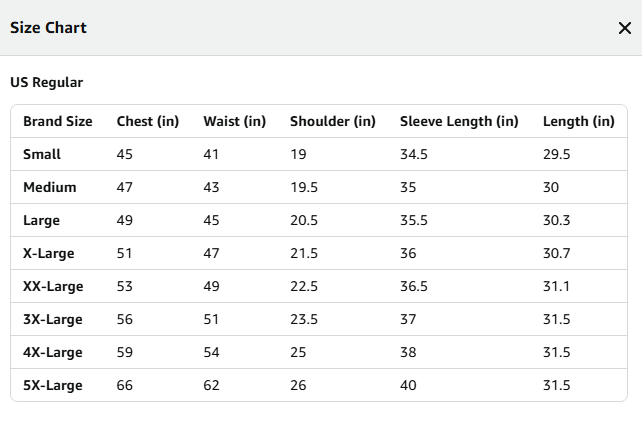Click the Brand Size column header
This screenshot has width=642, height=431.
[x=58, y=121]
